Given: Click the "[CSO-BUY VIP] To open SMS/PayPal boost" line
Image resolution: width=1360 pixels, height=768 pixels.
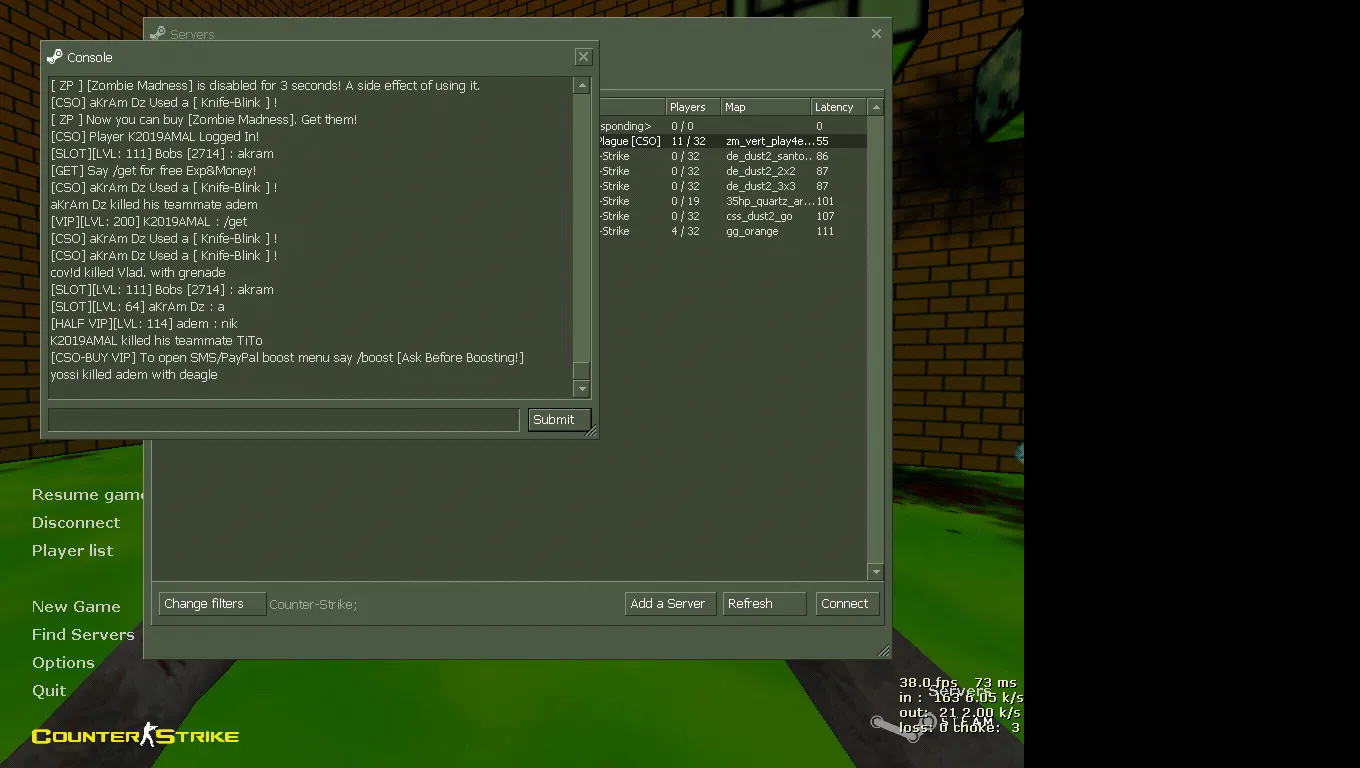Looking at the screenshot, I should [x=287, y=358].
